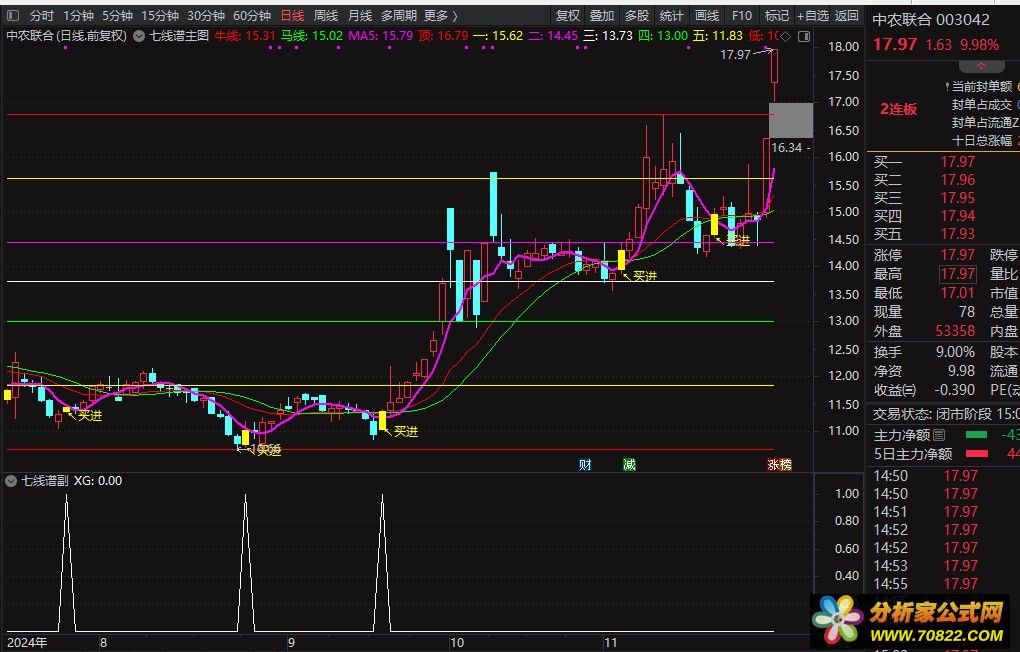
Task: Click the 2024年 label on time axis
Action: [27, 643]
